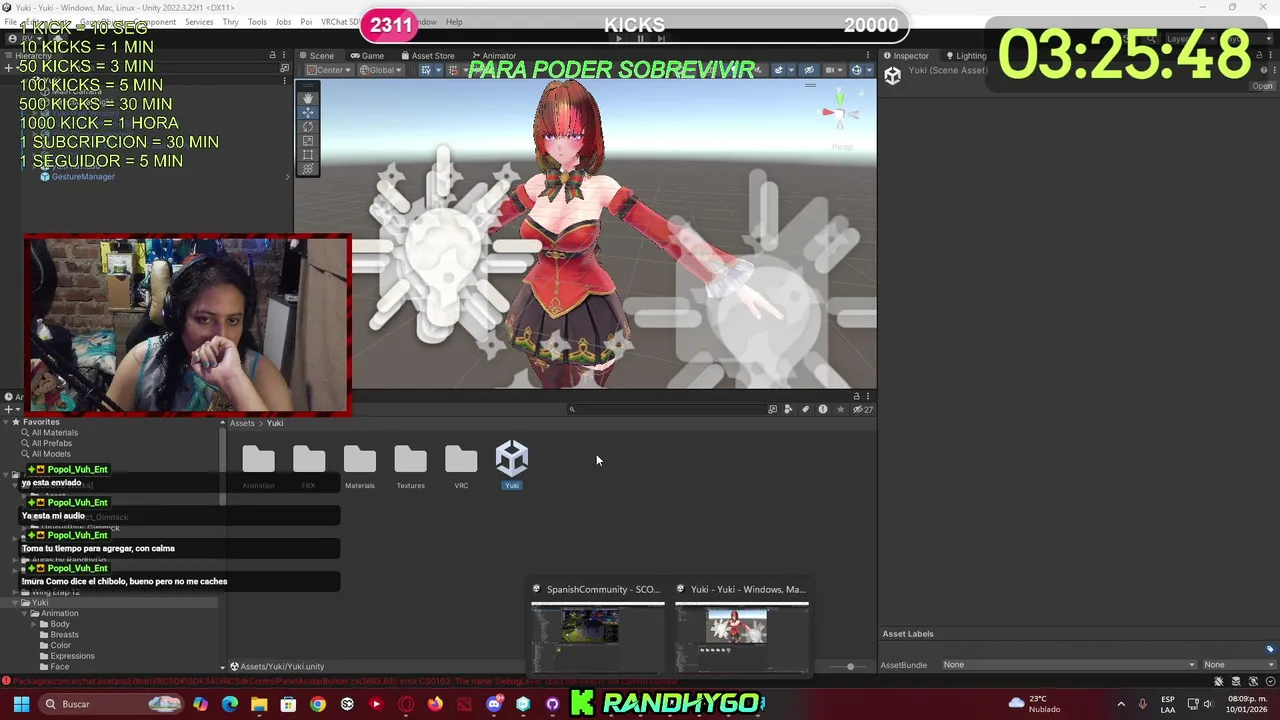Switch to the Lighting tab
The width and height of the screenshot is (1280, 720).
[966, 55]
